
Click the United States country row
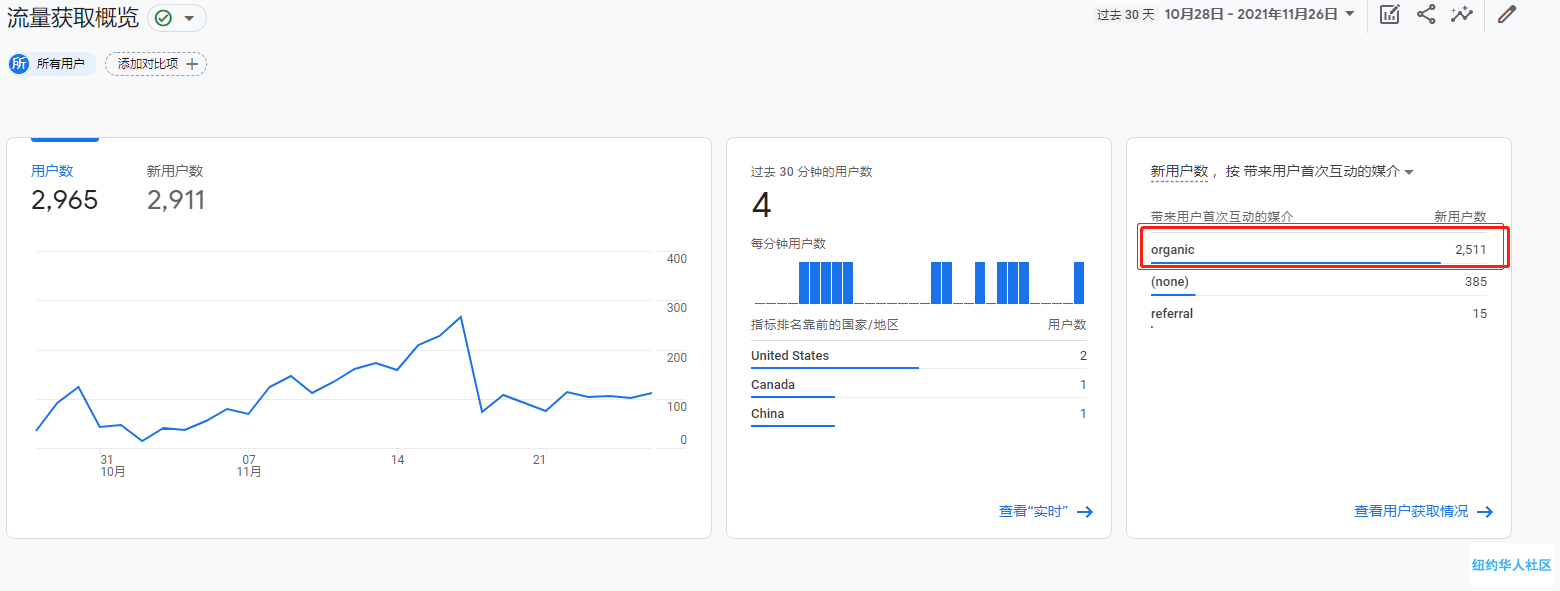[x=918, y=356]
